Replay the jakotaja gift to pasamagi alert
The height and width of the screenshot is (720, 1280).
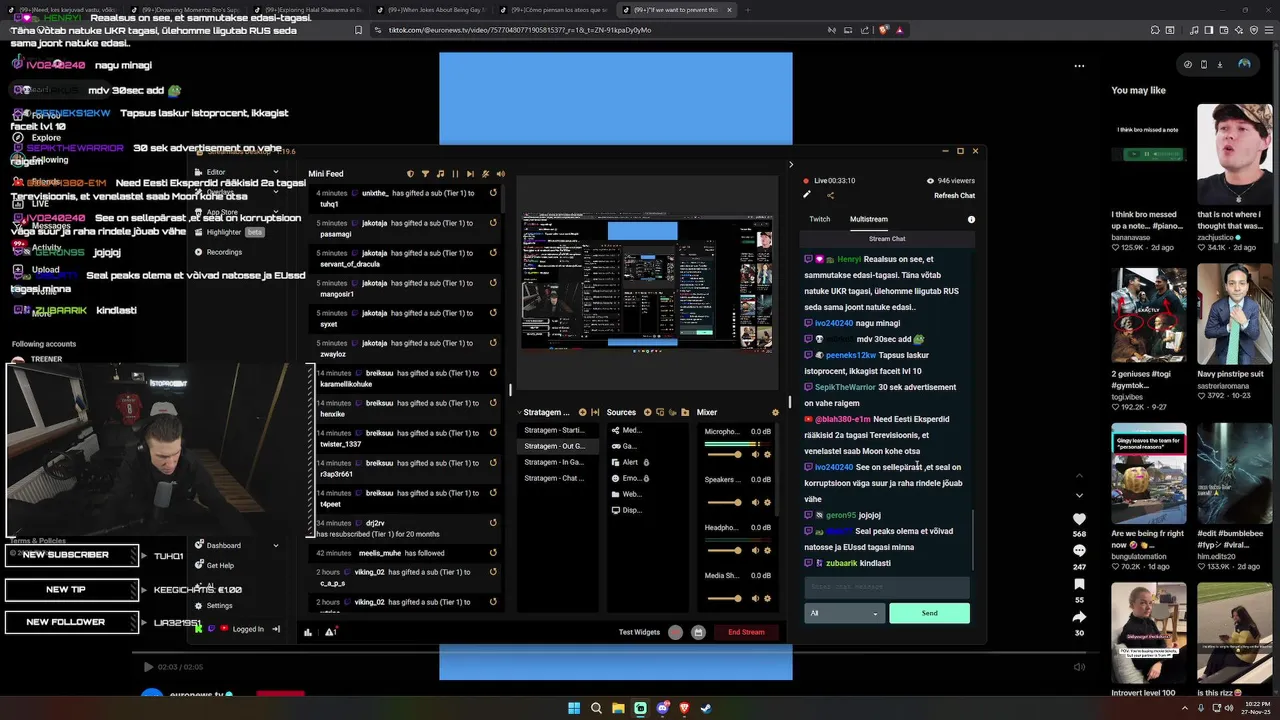coord(493,223)
